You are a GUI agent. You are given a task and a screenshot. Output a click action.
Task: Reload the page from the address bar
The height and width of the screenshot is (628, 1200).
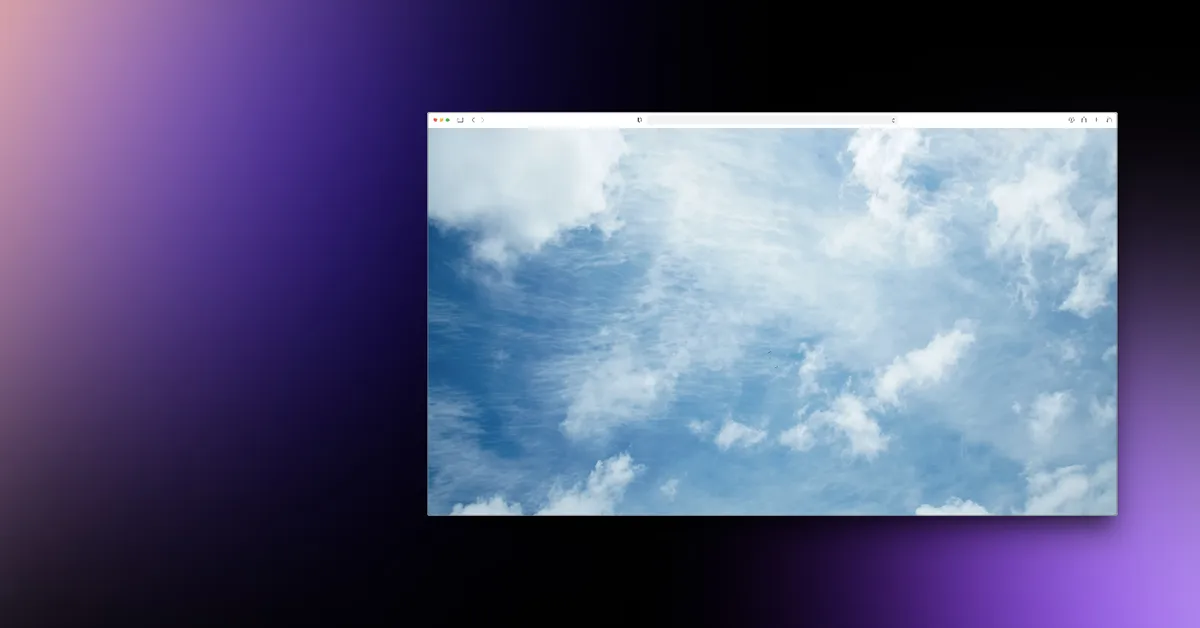[x=893, y=120]
